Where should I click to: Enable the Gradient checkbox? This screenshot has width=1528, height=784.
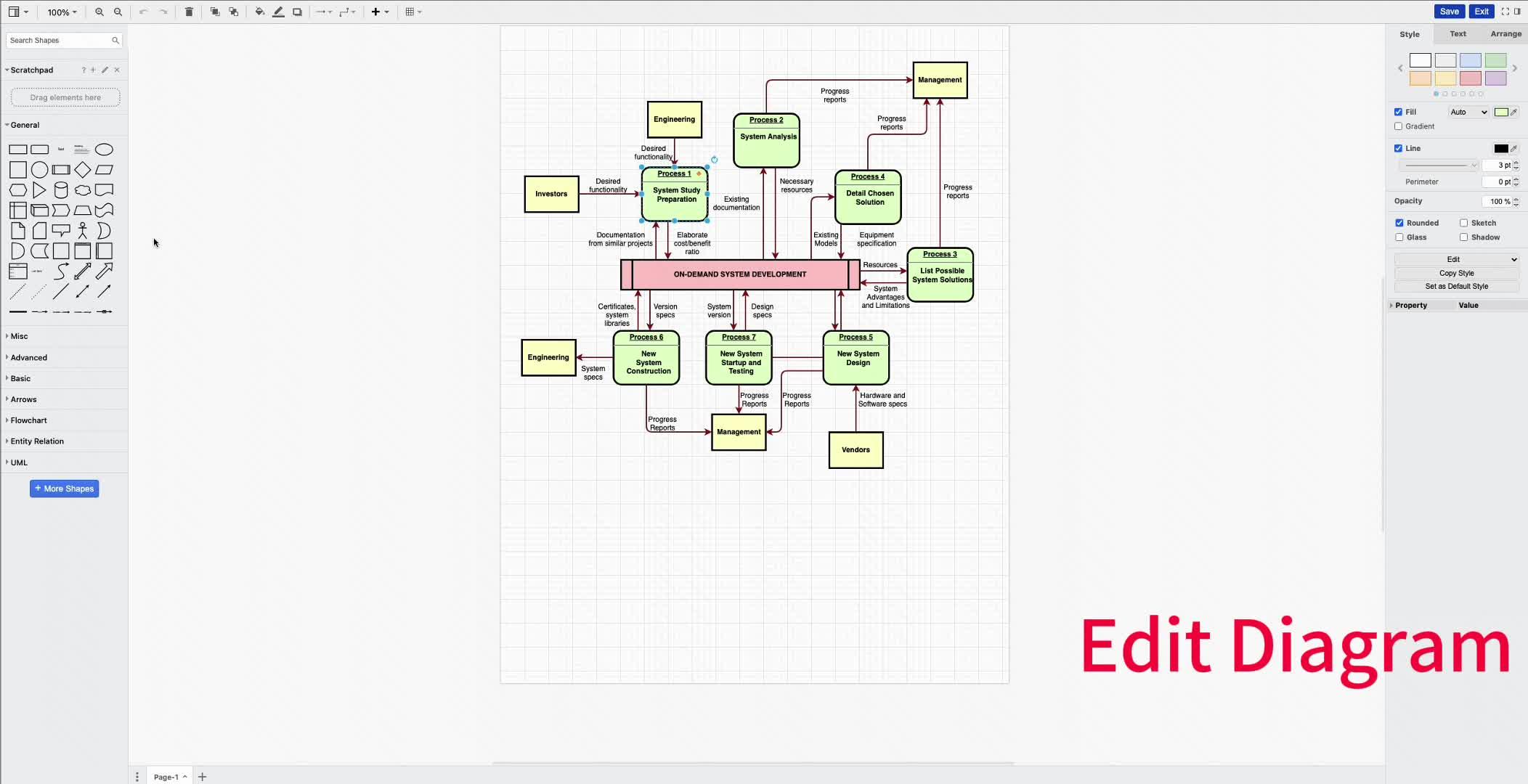[1398, 126]
